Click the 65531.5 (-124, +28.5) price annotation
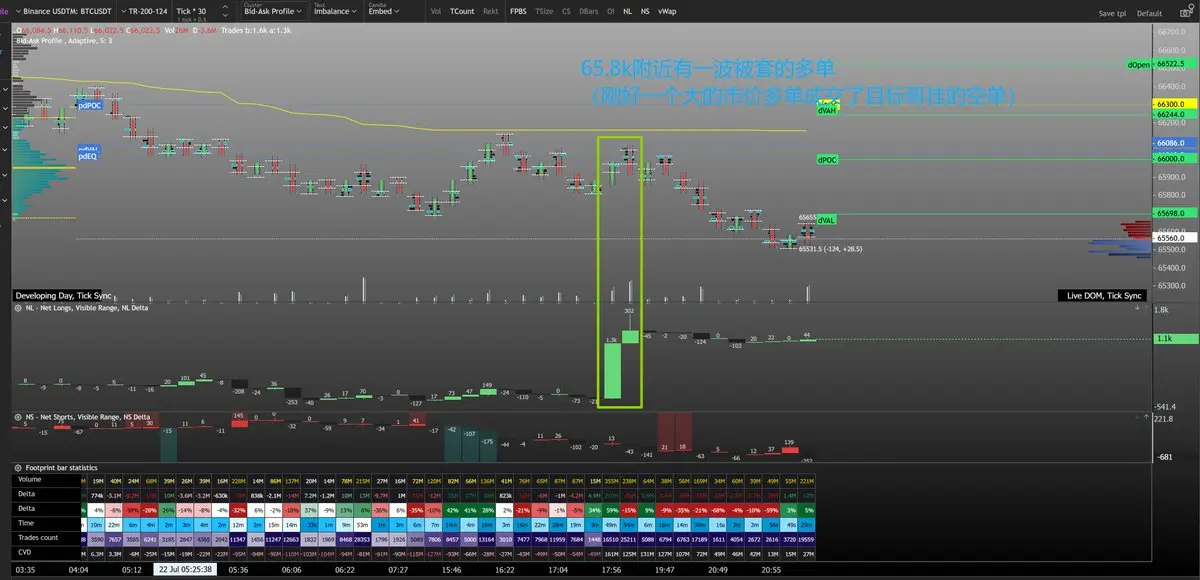This screenshot has width=1200, height=580. click(831, 249)
